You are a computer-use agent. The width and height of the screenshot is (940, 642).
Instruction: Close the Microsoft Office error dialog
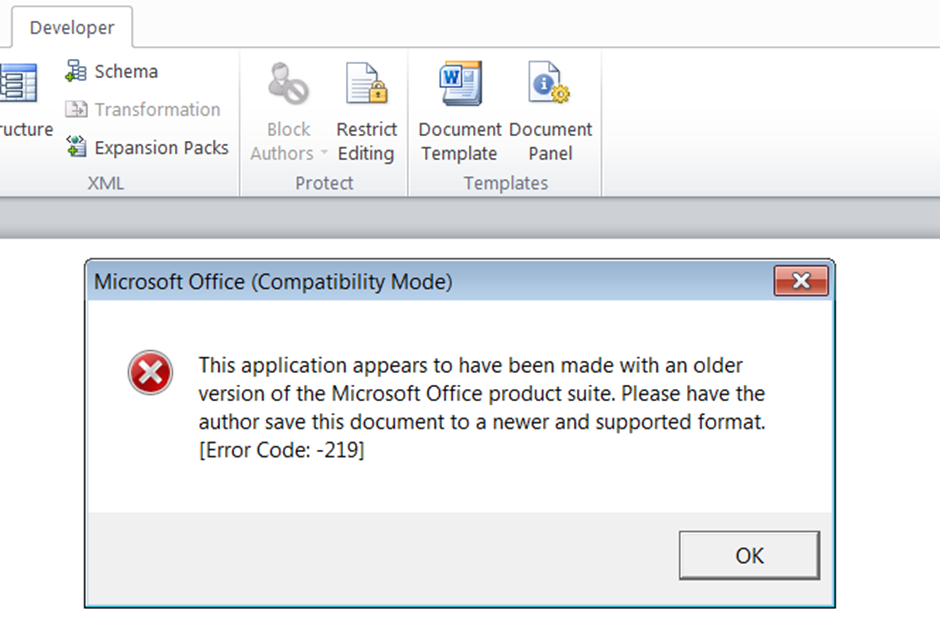click(x=801, y=282)
